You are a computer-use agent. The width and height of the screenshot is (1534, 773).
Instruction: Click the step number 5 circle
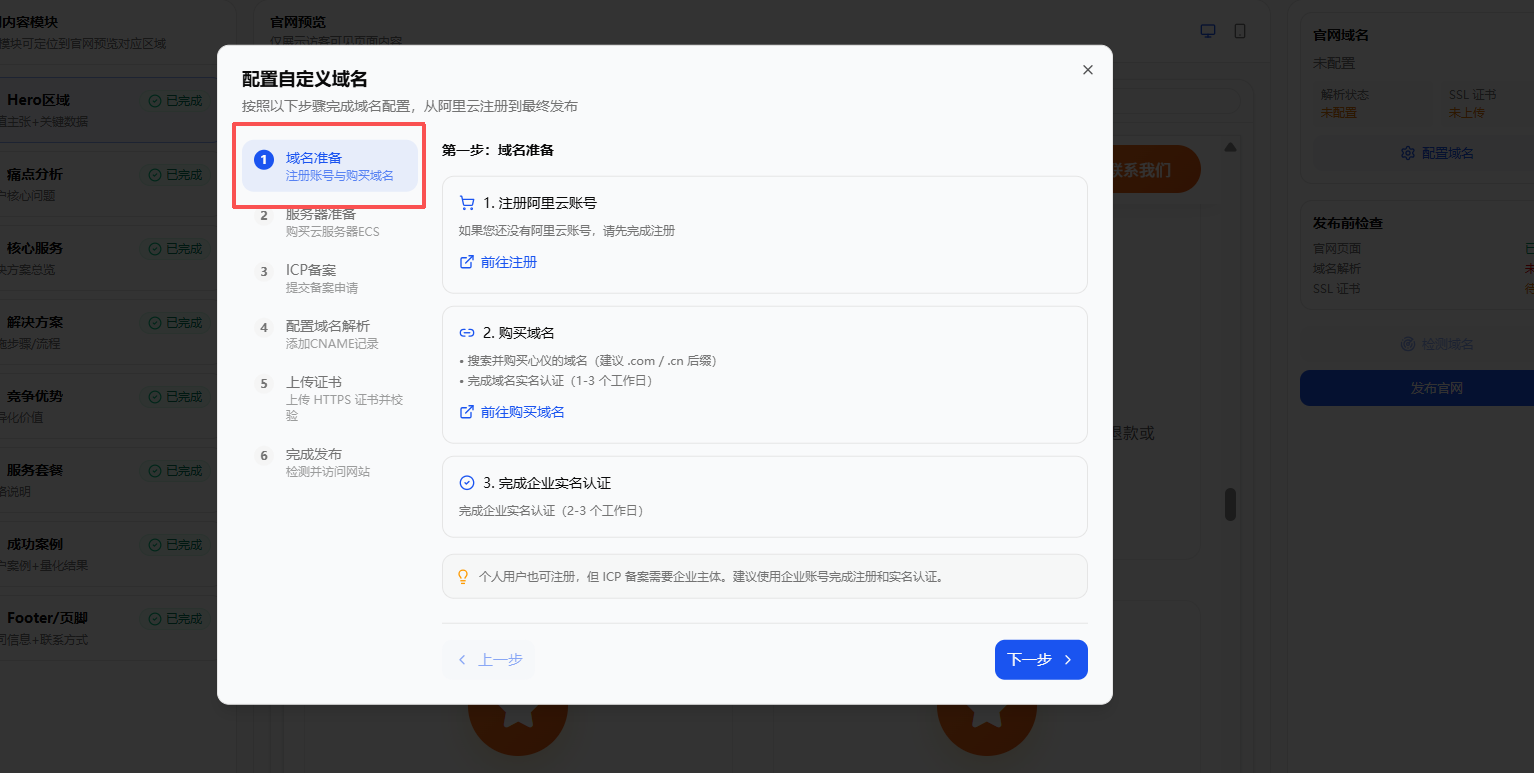click(x=264, y=384)
